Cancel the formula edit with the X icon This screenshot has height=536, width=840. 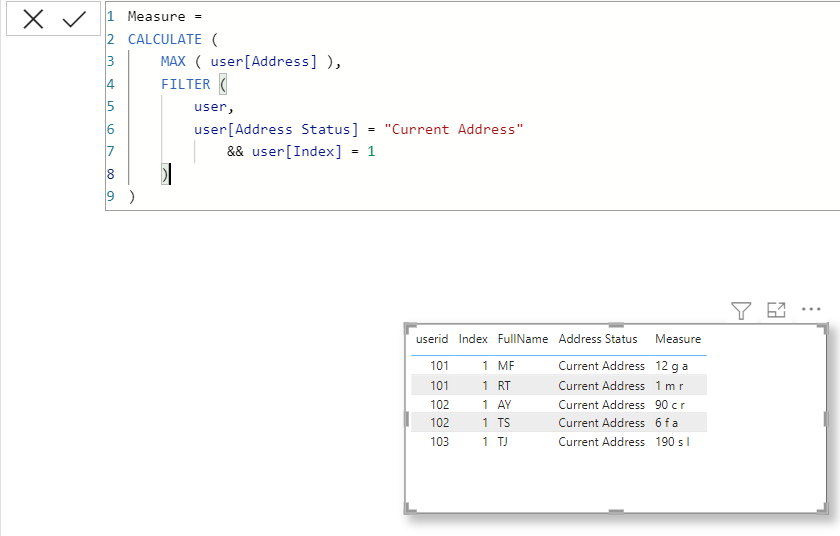[x=33, y=20]
